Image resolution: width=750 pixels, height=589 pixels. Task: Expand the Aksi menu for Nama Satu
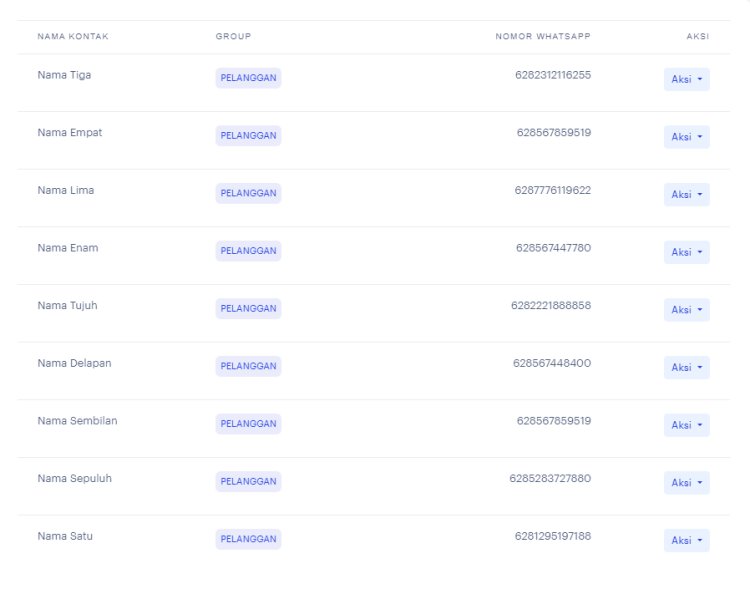[x=686, y=540]
